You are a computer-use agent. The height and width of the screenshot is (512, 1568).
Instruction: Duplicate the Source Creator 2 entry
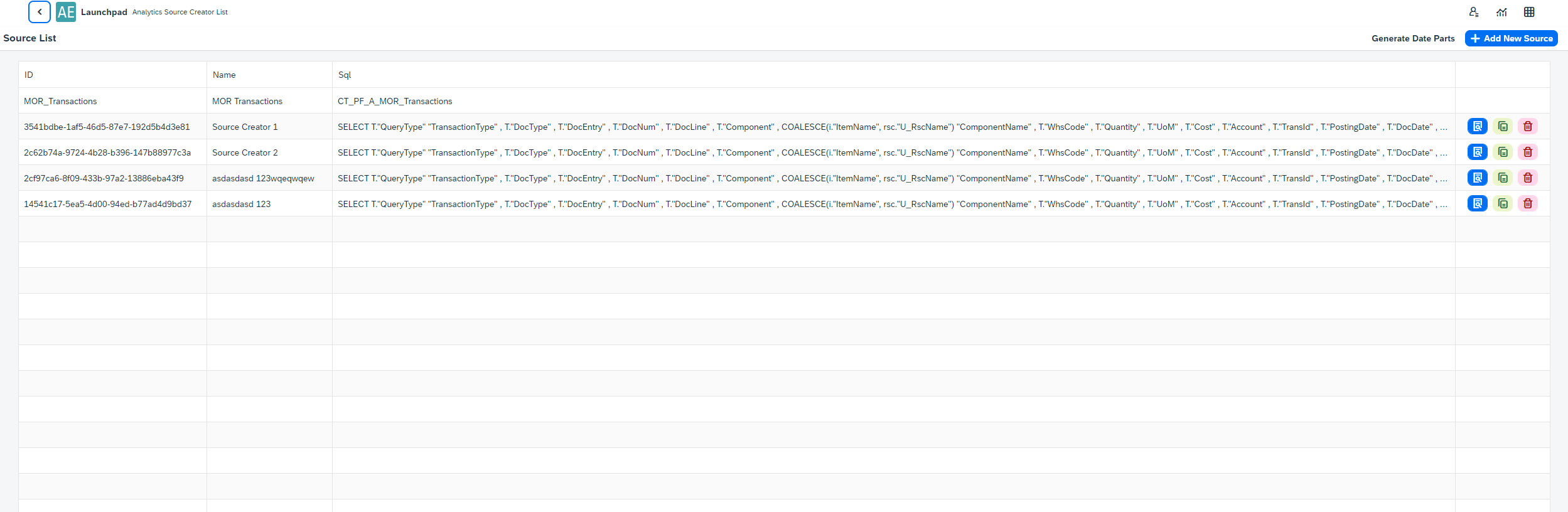coord(1503,152)
